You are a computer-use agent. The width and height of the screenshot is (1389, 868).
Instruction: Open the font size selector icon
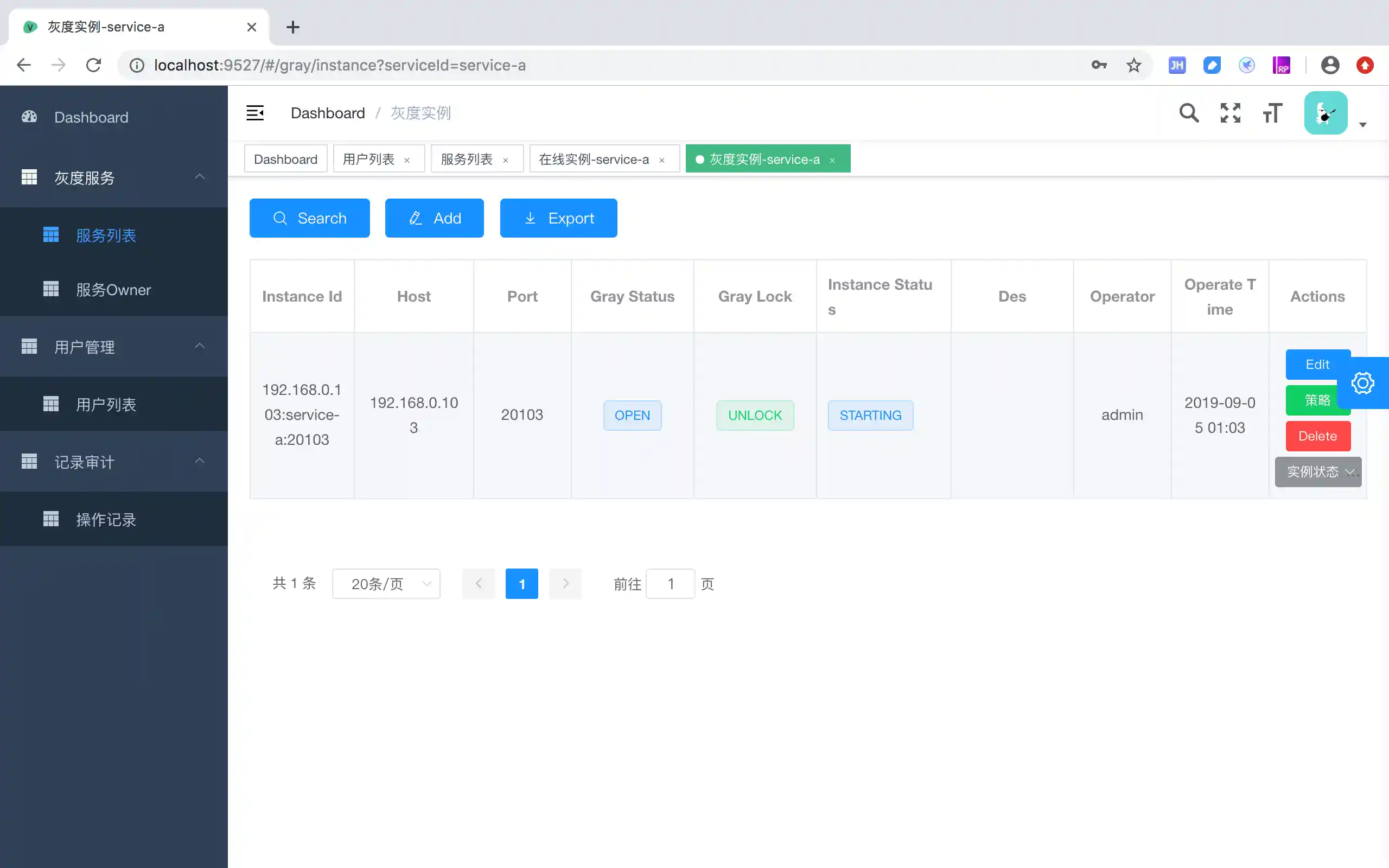click(1272, 112)
